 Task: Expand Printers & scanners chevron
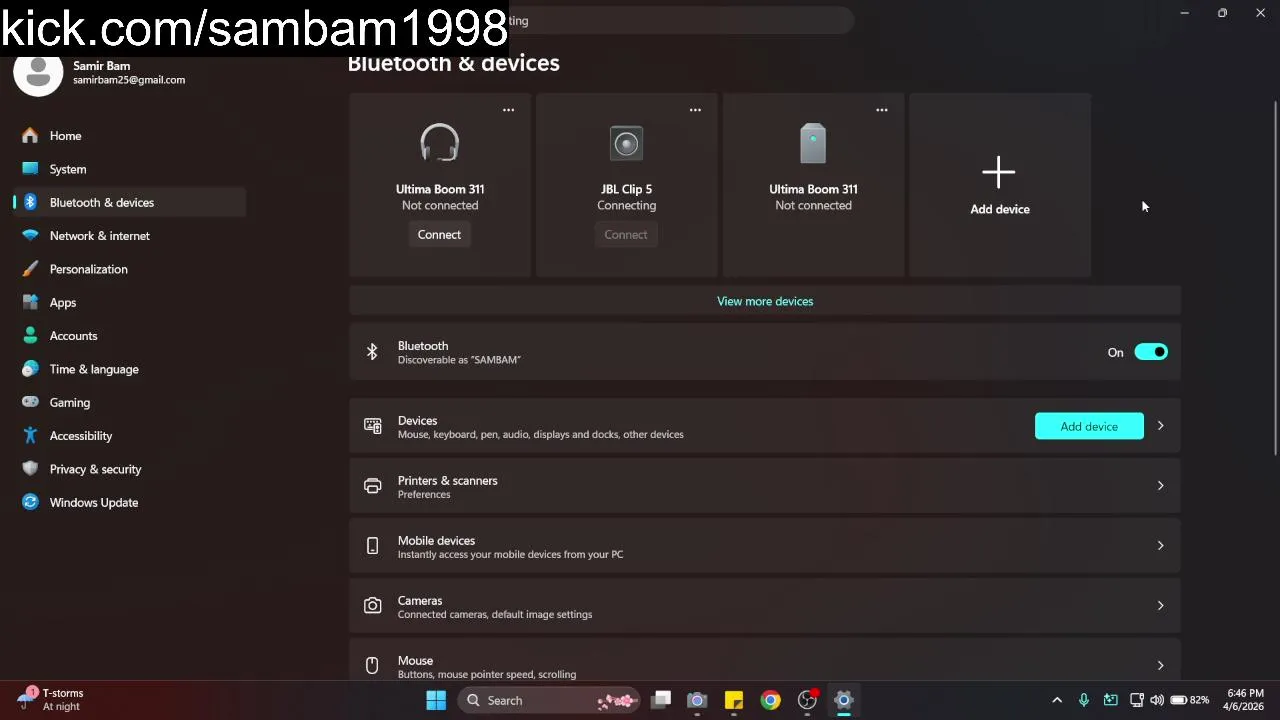[1160, 486]
